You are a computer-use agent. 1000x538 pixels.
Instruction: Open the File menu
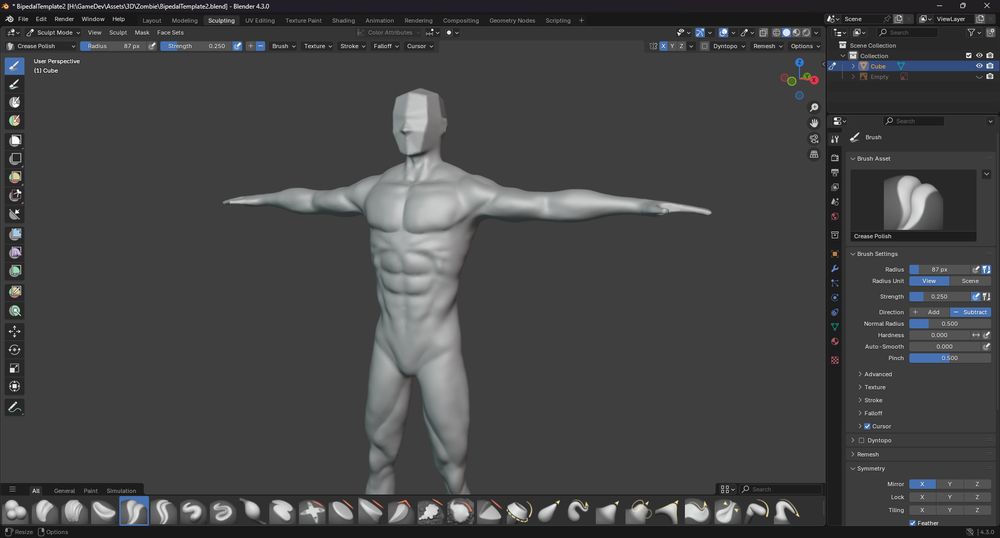click(23, 19)
